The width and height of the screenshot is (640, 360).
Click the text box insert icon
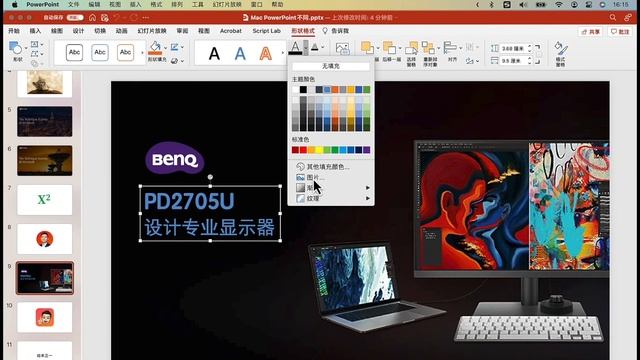click(x=35, y=44)
